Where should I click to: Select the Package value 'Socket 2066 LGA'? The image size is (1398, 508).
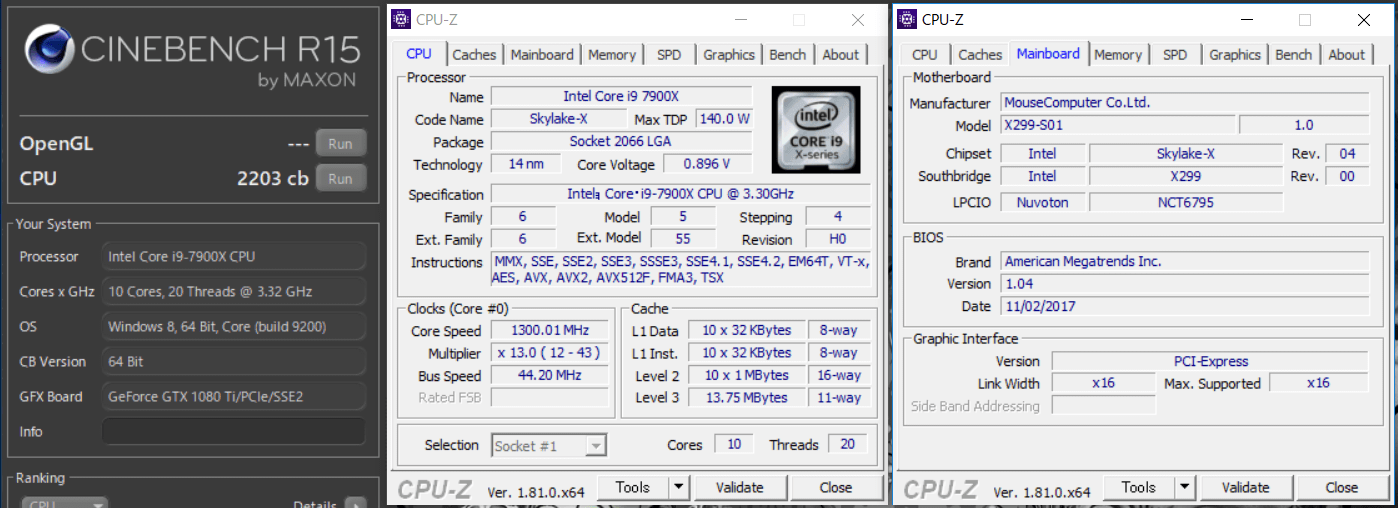[x=621, y=142]
